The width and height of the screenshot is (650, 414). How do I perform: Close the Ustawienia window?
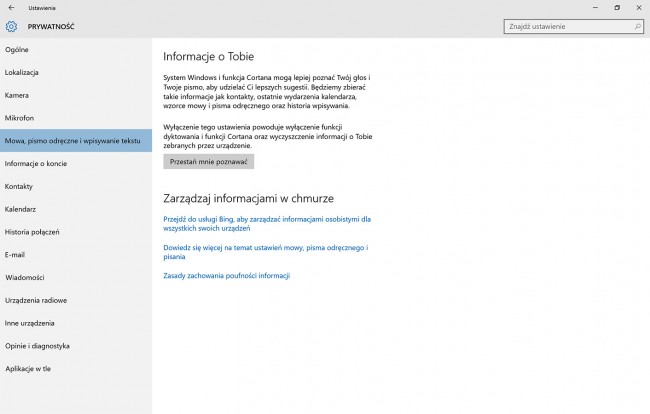(x=639, y=7)
